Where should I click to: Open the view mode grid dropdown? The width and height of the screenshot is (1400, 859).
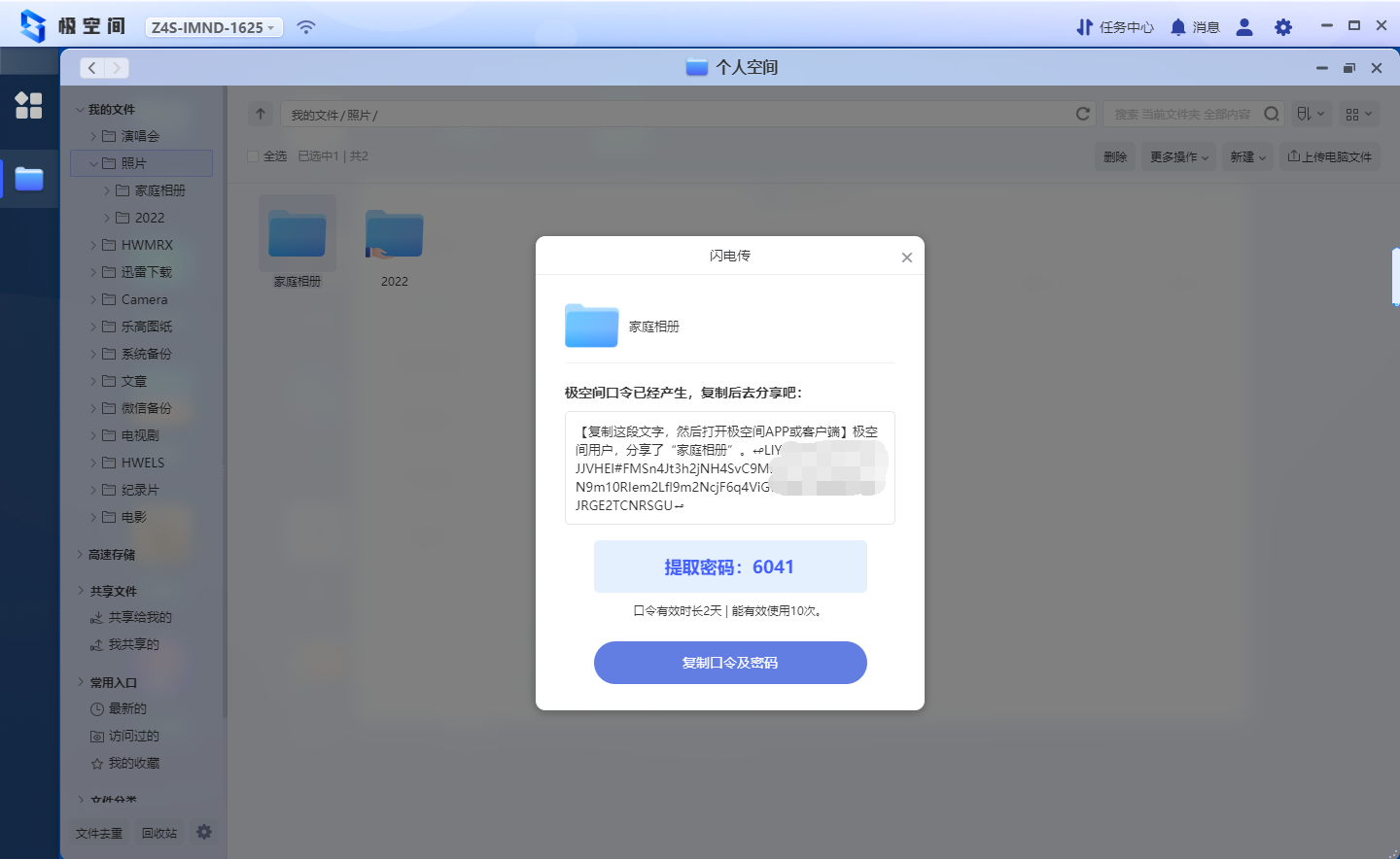(1359, 114)
